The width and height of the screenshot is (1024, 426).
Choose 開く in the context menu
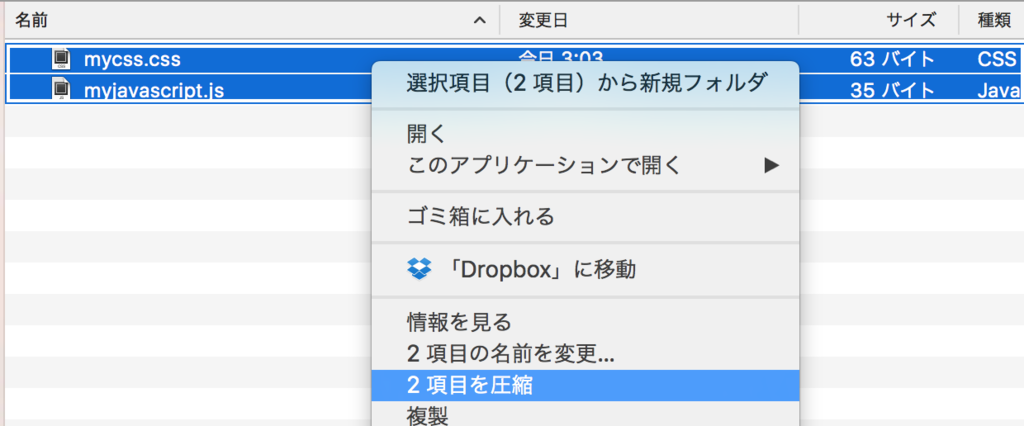[586, 135]
